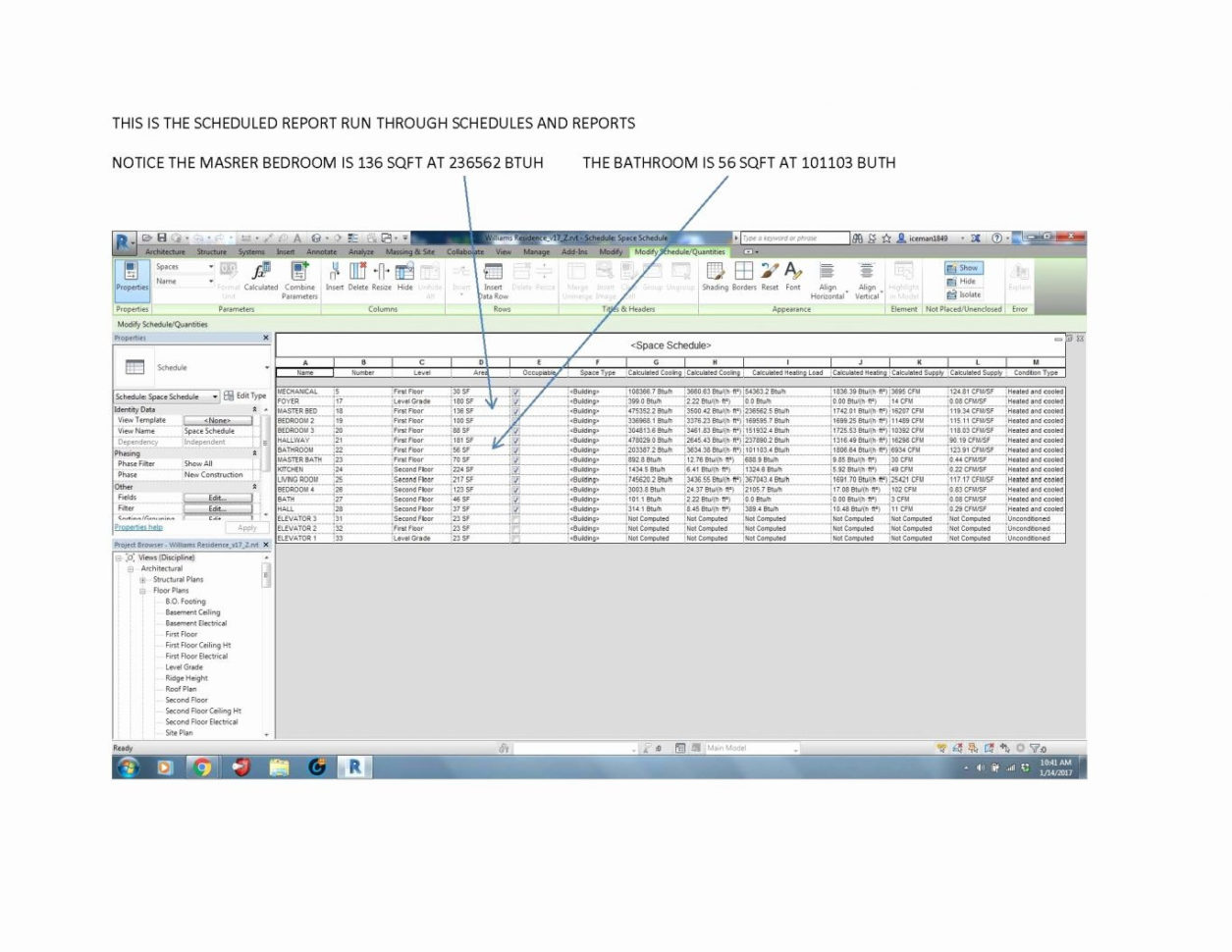Open the Manage ribbon tab
1232x952 pixels.
pyautogui.click(x=537, y=252)
